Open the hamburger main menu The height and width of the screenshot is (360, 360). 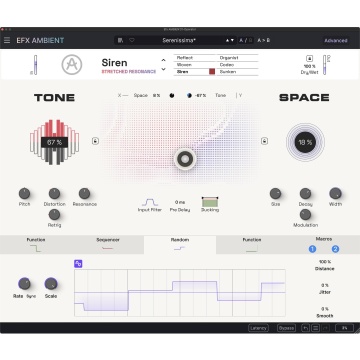coord(7,40)
